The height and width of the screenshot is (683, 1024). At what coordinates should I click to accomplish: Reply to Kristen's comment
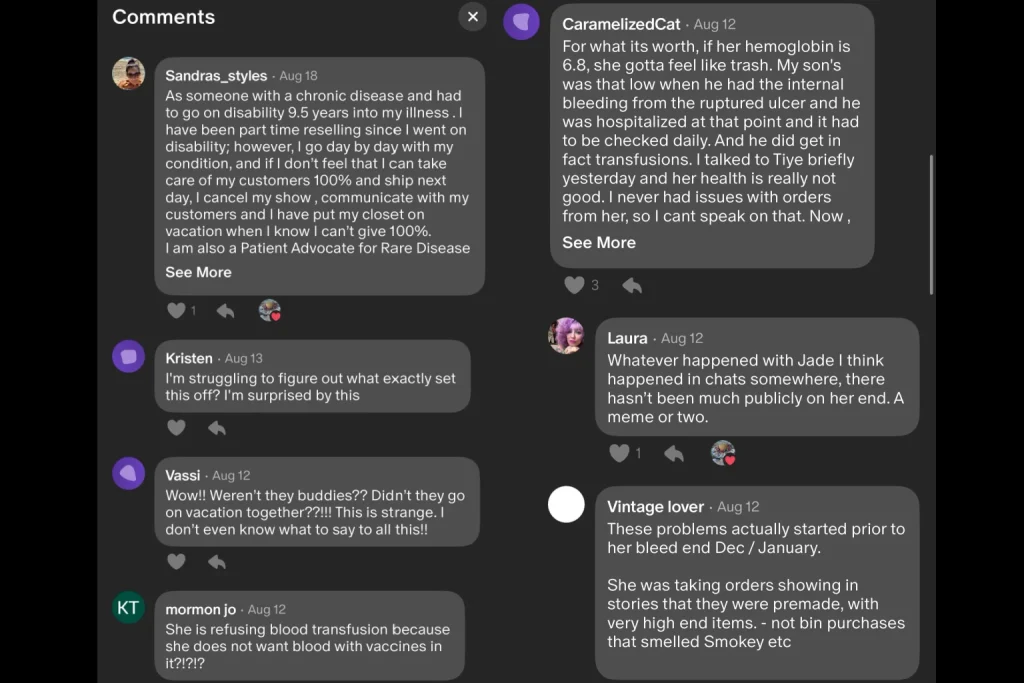click(x=217, y=428)
